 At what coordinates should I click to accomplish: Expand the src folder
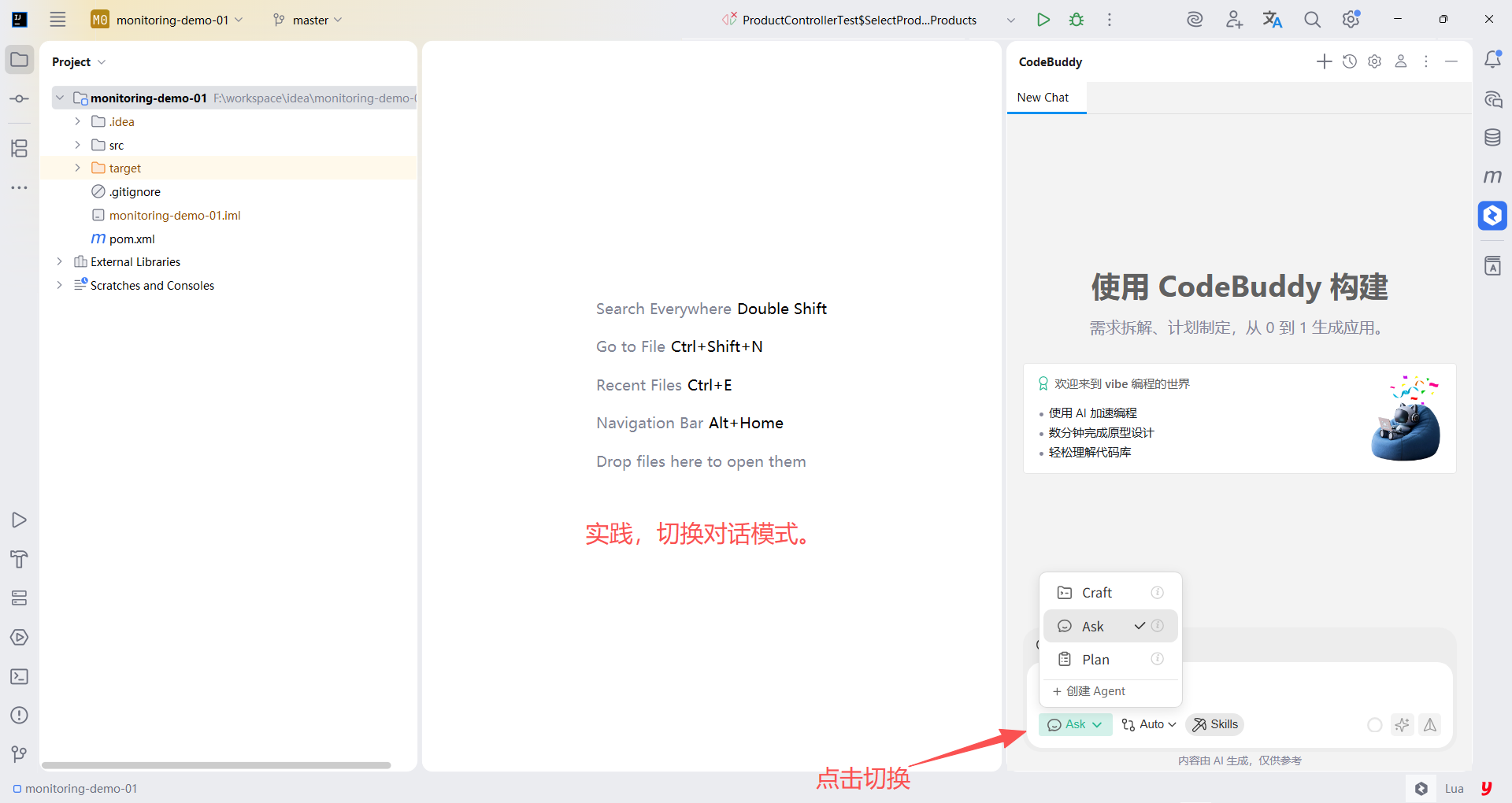77,145
